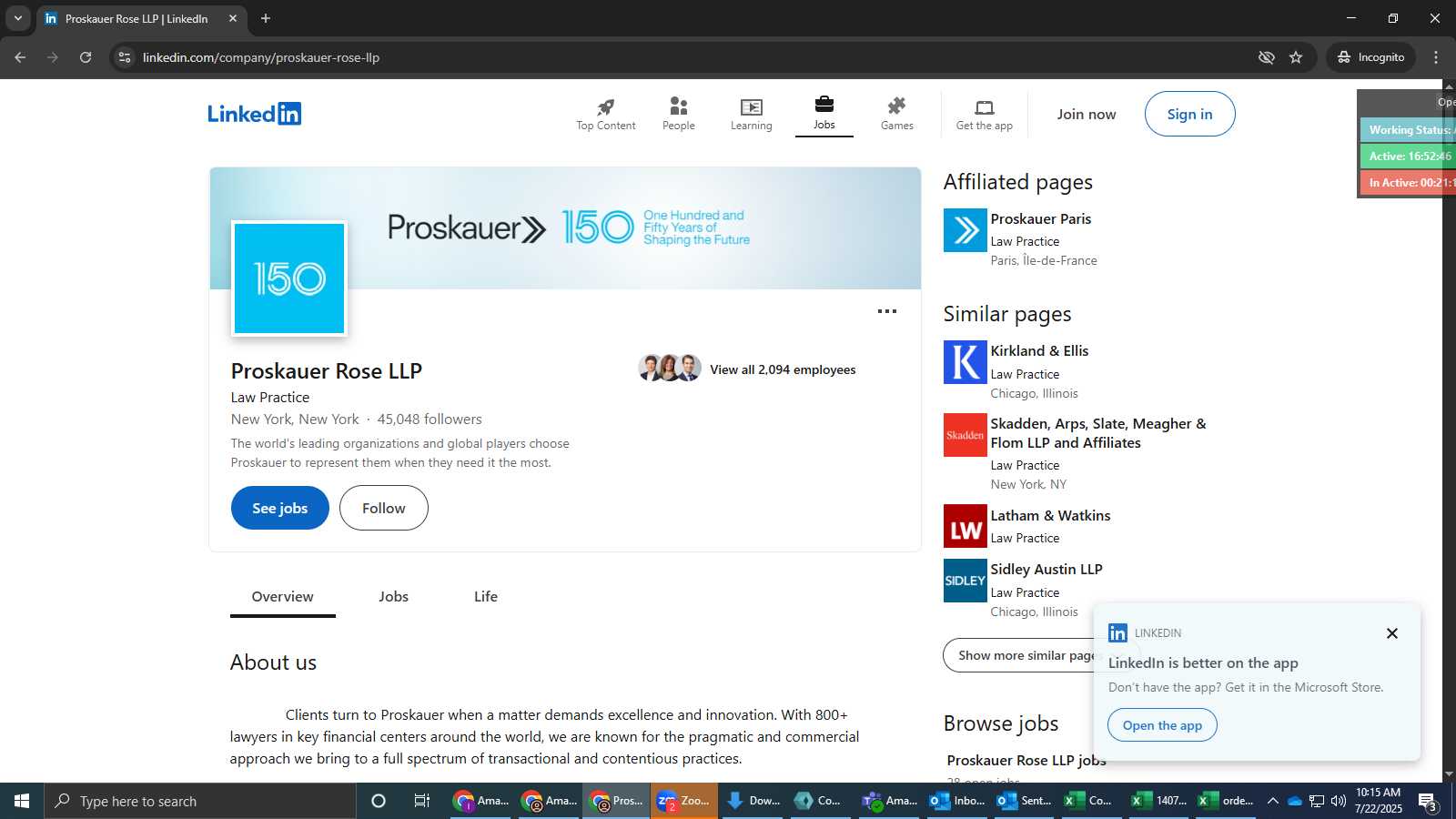Screen dimensions: 1456x819
Task: Open a new browser tab
Action: (x=266, y=18)
